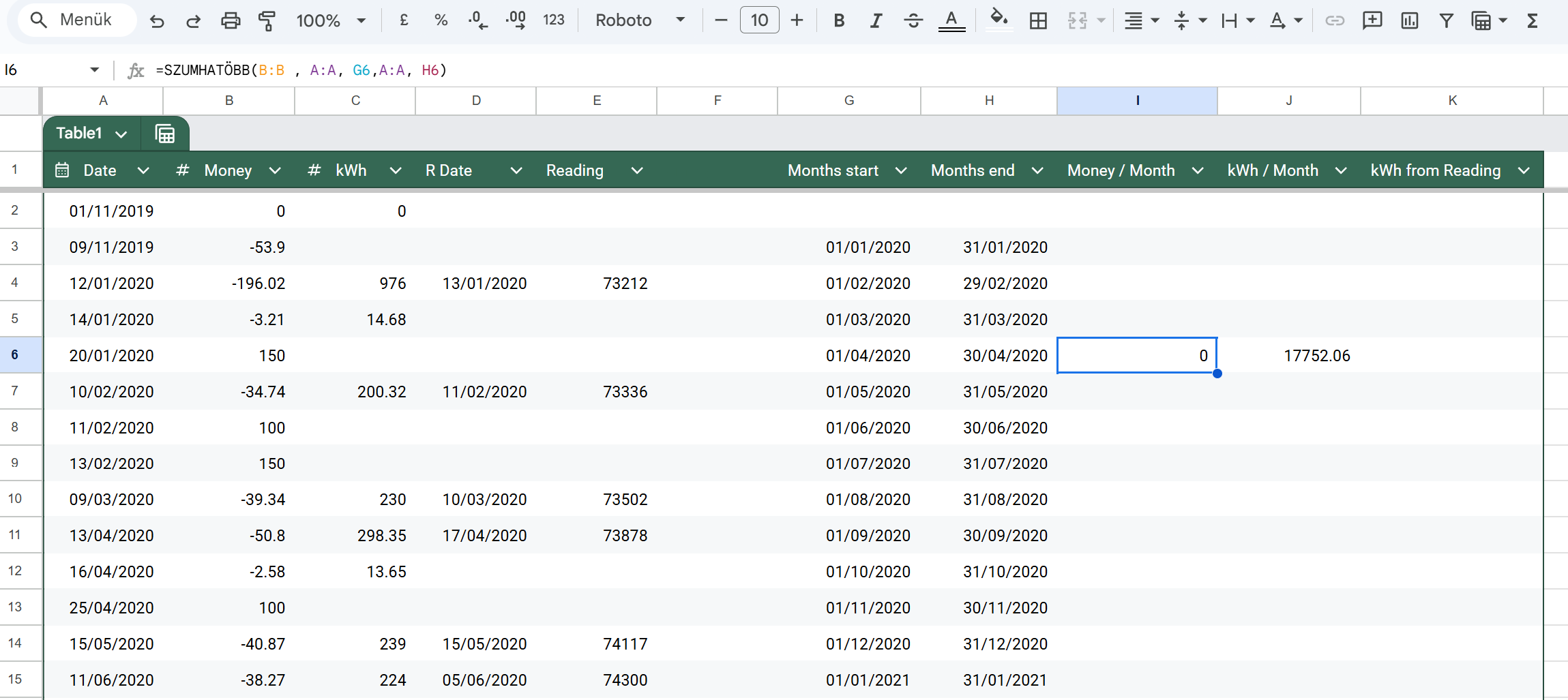Insert a chart using chart icon
The width and height of the screenshot is (1568, 700).
(1409, 20)
